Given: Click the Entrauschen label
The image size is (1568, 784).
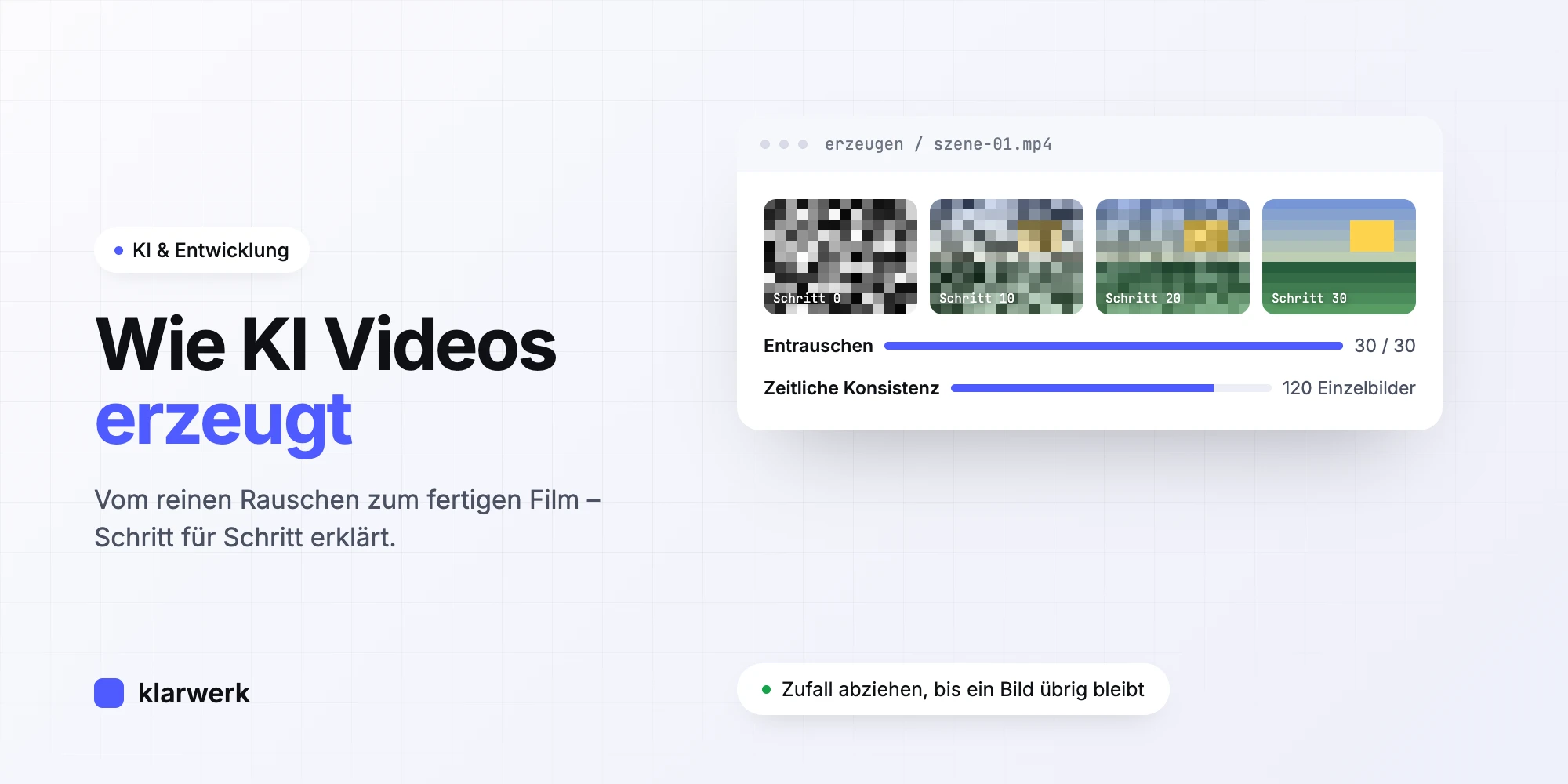Looking at the screenshot, I should pyautogui.click(x=818, y=346).
